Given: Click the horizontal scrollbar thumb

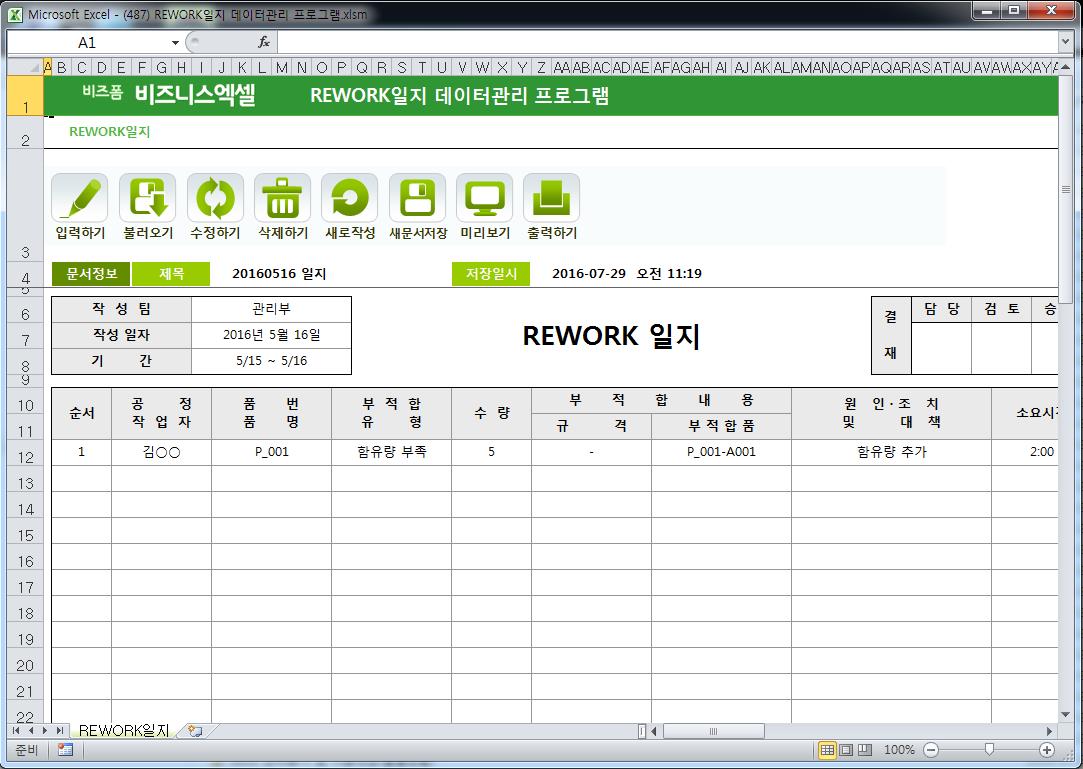Looking at the screenshot, I should pyautogui.click(x=713, y=731).
